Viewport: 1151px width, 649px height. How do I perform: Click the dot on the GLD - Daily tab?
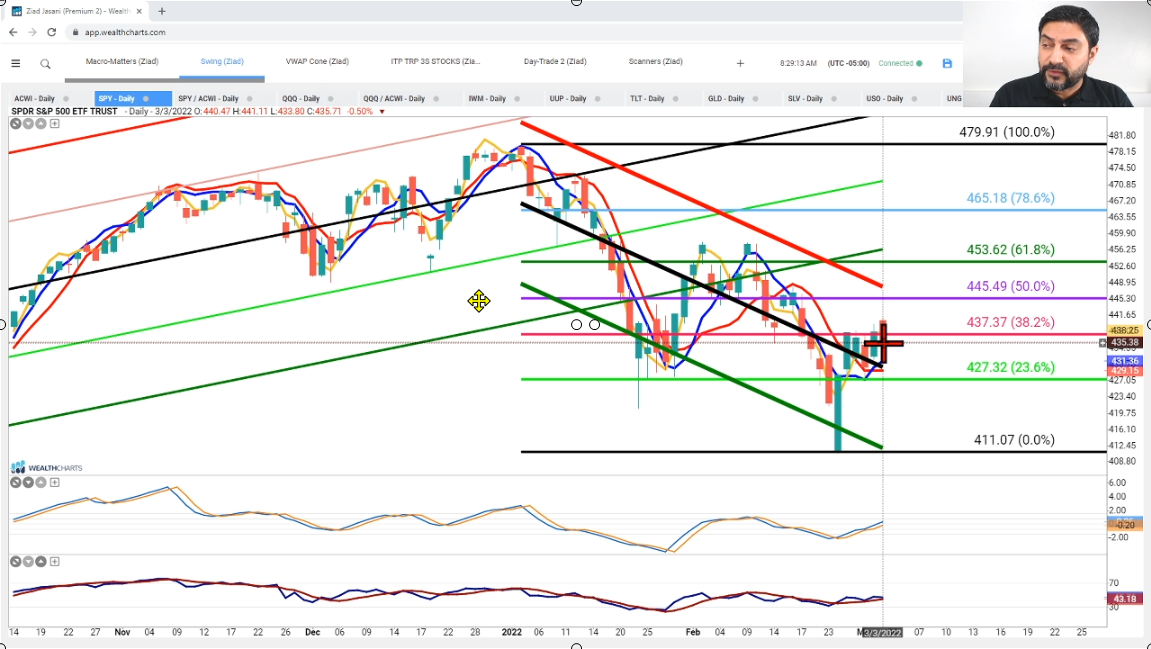coord(755,98)
